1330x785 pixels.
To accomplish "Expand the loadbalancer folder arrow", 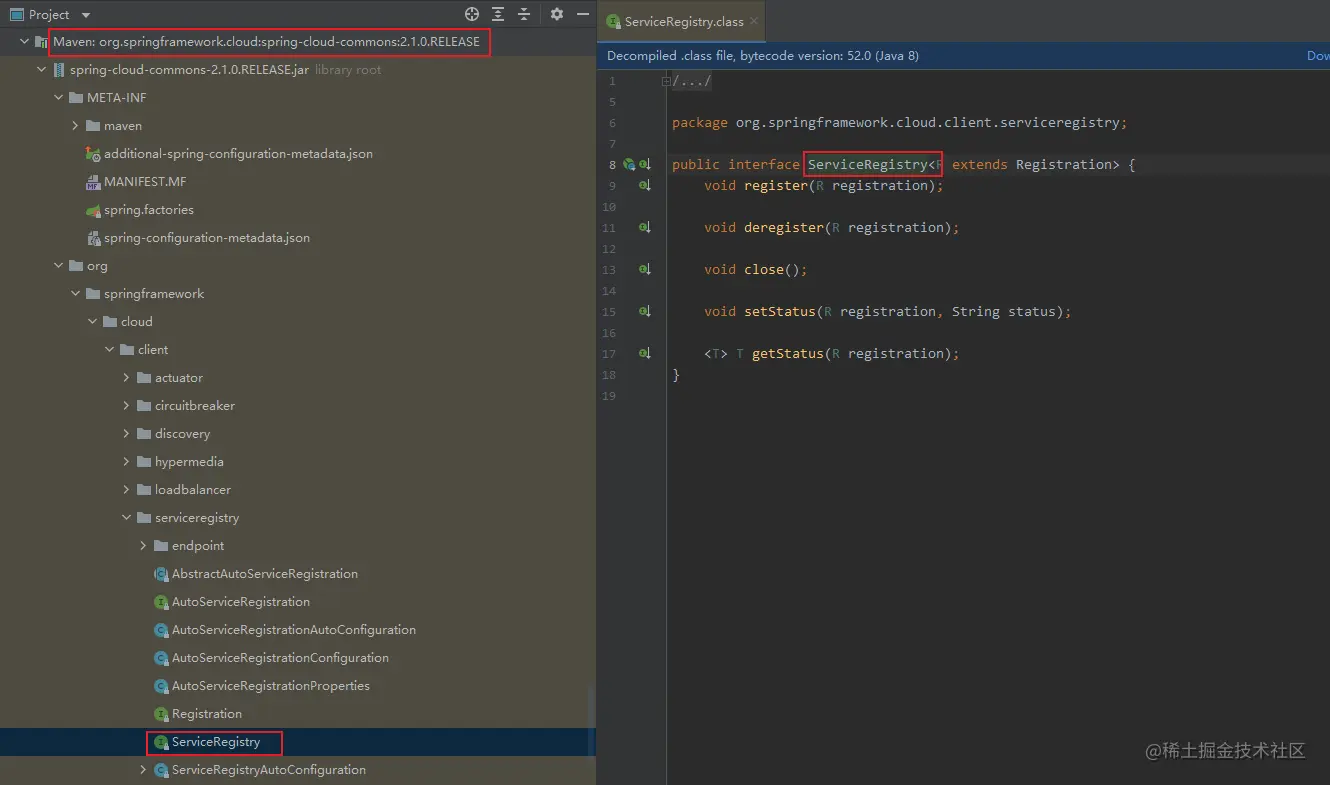I will [x=126, y=490].
